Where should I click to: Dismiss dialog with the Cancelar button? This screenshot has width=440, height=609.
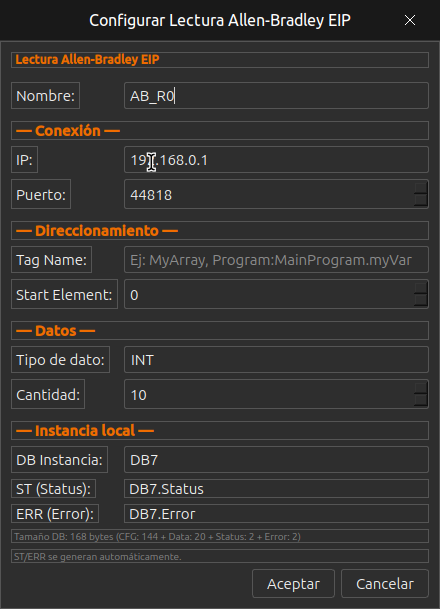click(x=385, y=584)
